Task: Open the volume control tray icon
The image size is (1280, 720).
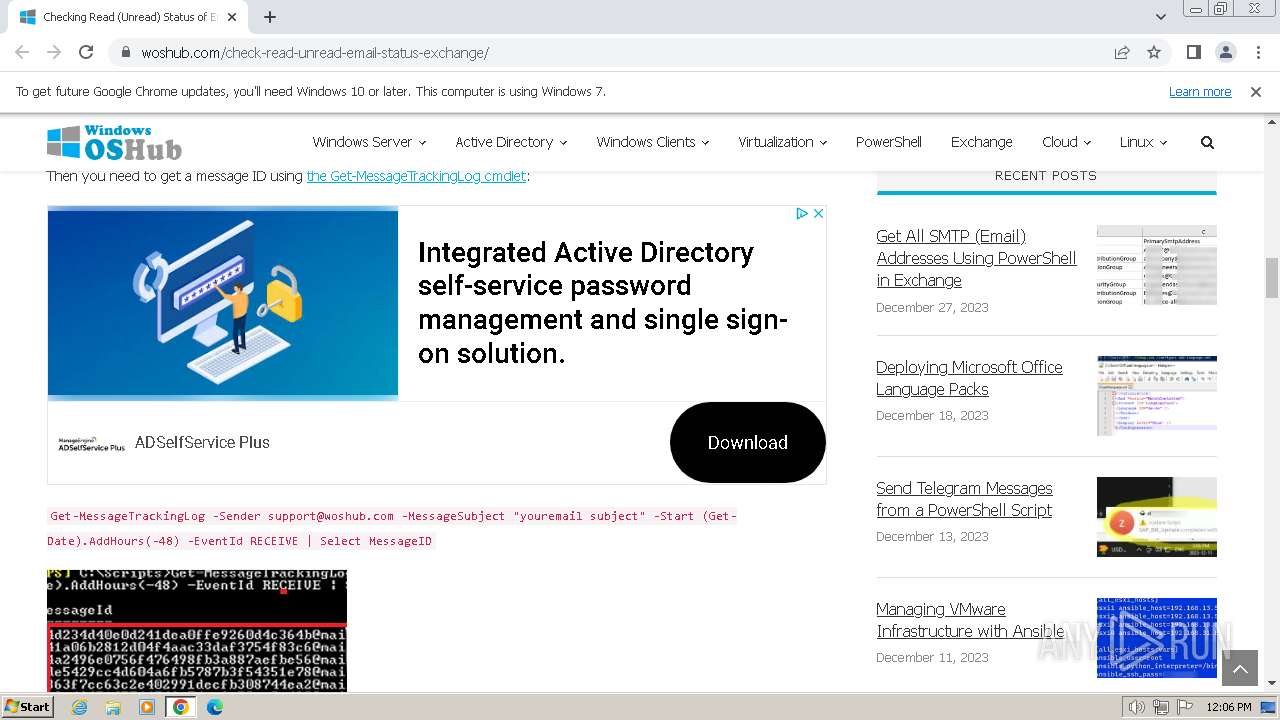Action: pos(1137,707)
